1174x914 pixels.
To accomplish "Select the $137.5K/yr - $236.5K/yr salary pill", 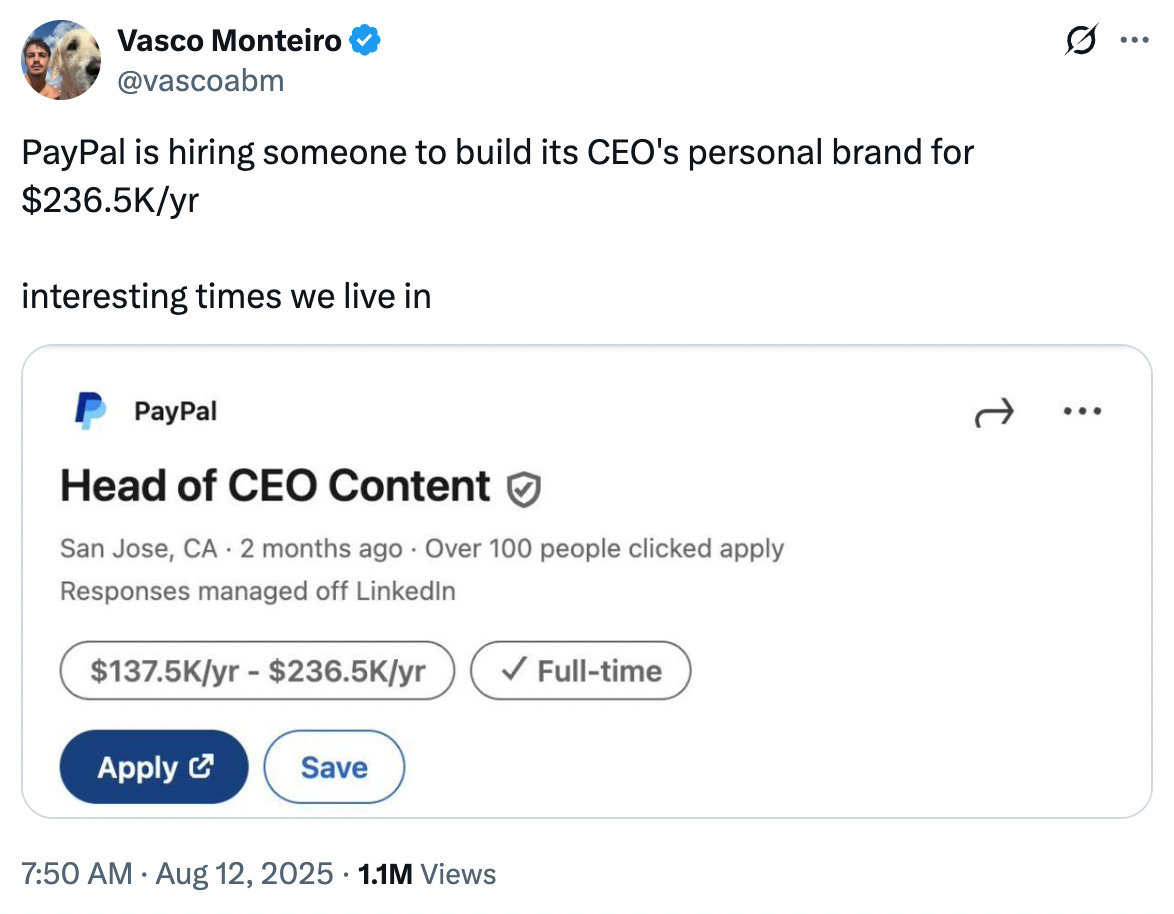I will 258,670.
